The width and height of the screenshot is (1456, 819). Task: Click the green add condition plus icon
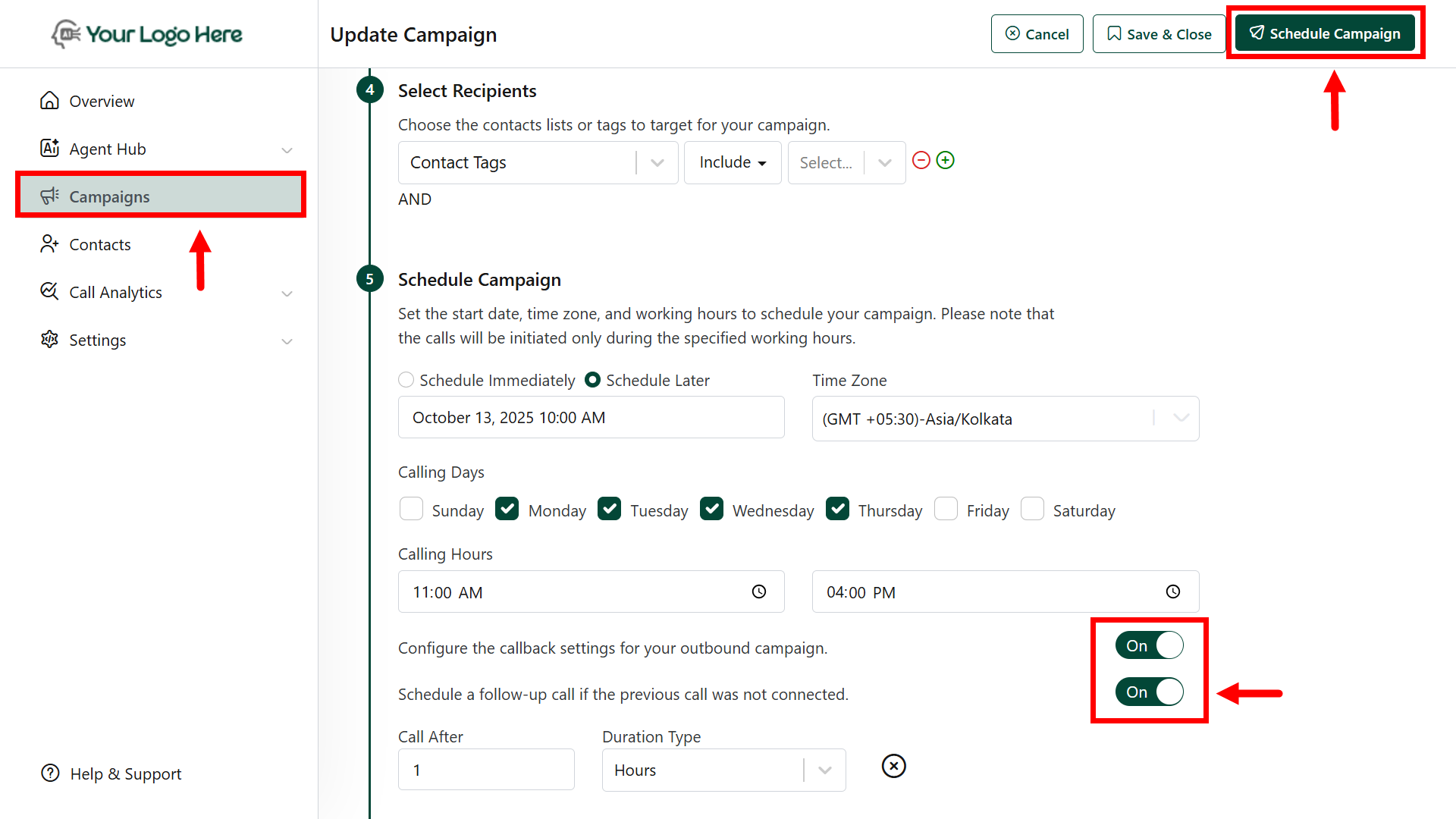pos(945,161)
